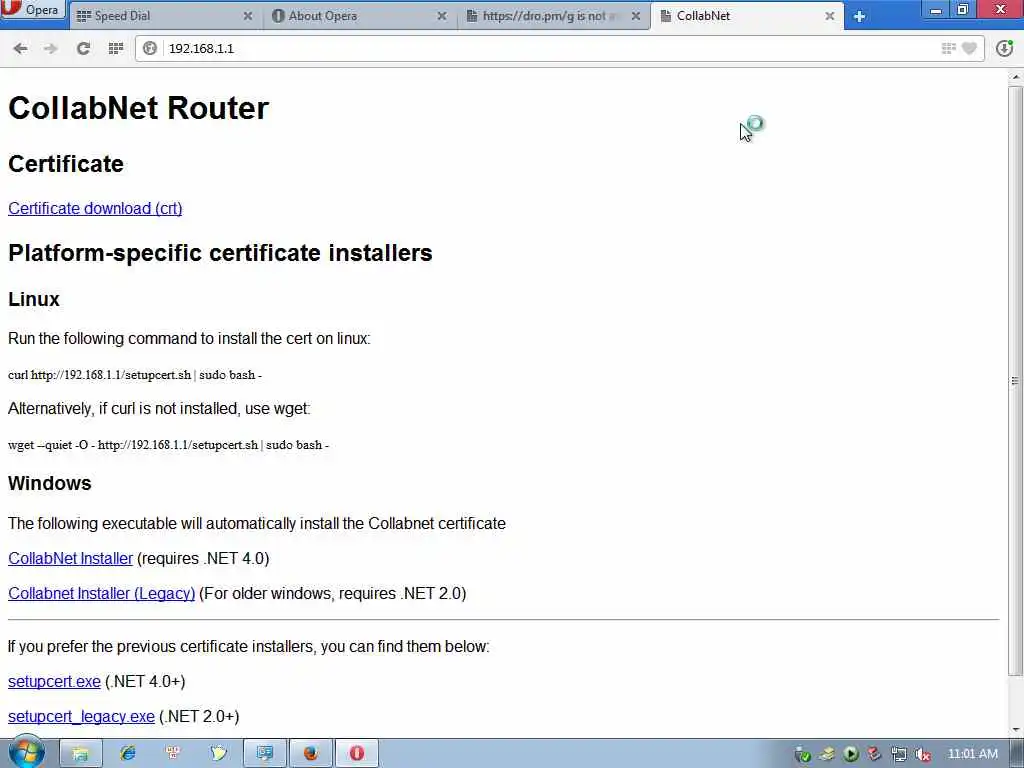Switch to the About Opera tab

pos(359,16)
